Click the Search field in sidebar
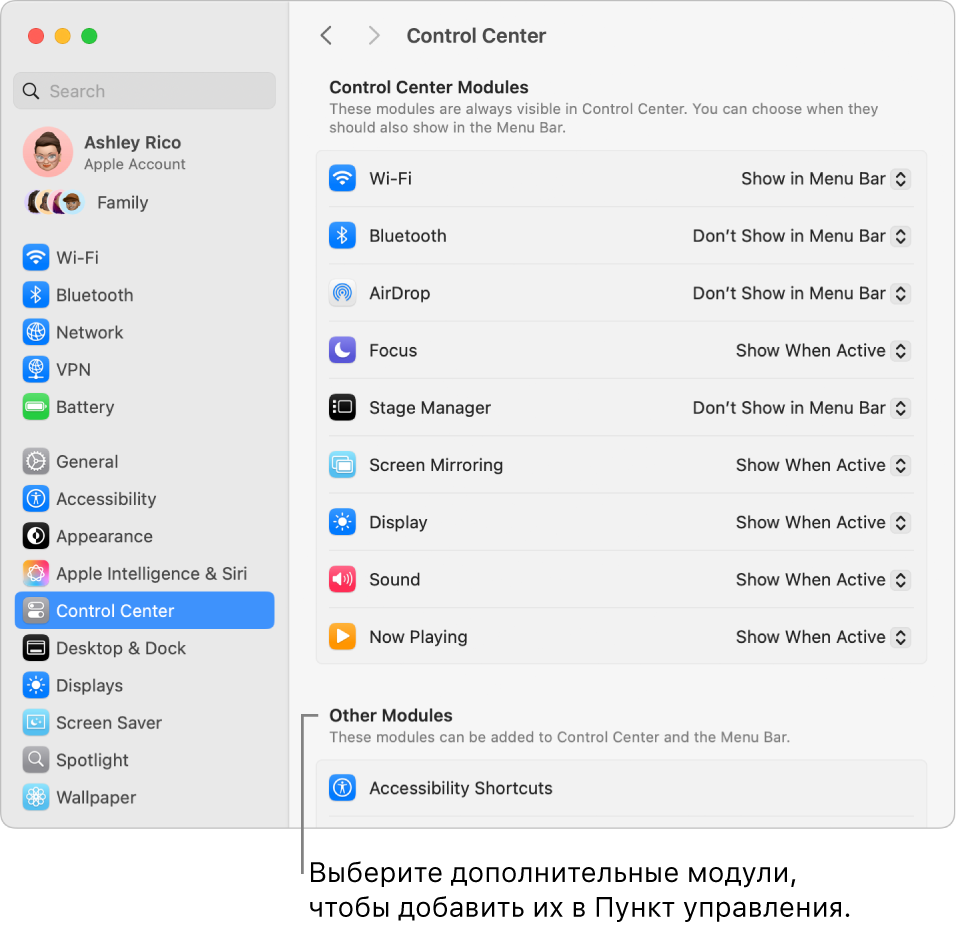This screenshot has height=931, width=958. coord(144,91)
